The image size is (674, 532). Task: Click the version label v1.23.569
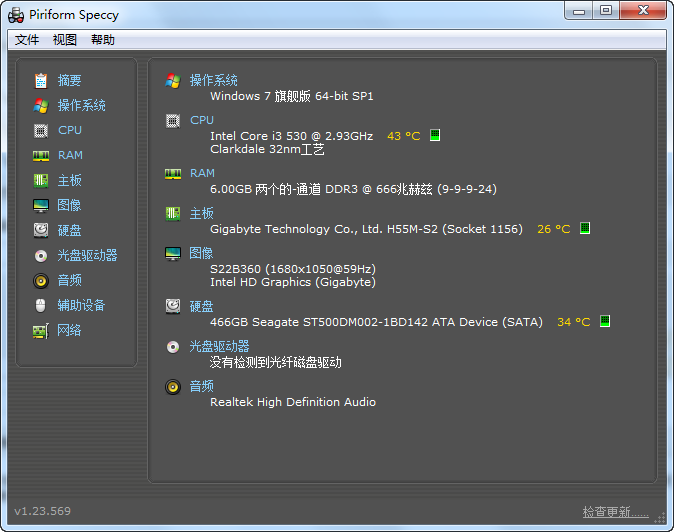[x=43, y=511]
